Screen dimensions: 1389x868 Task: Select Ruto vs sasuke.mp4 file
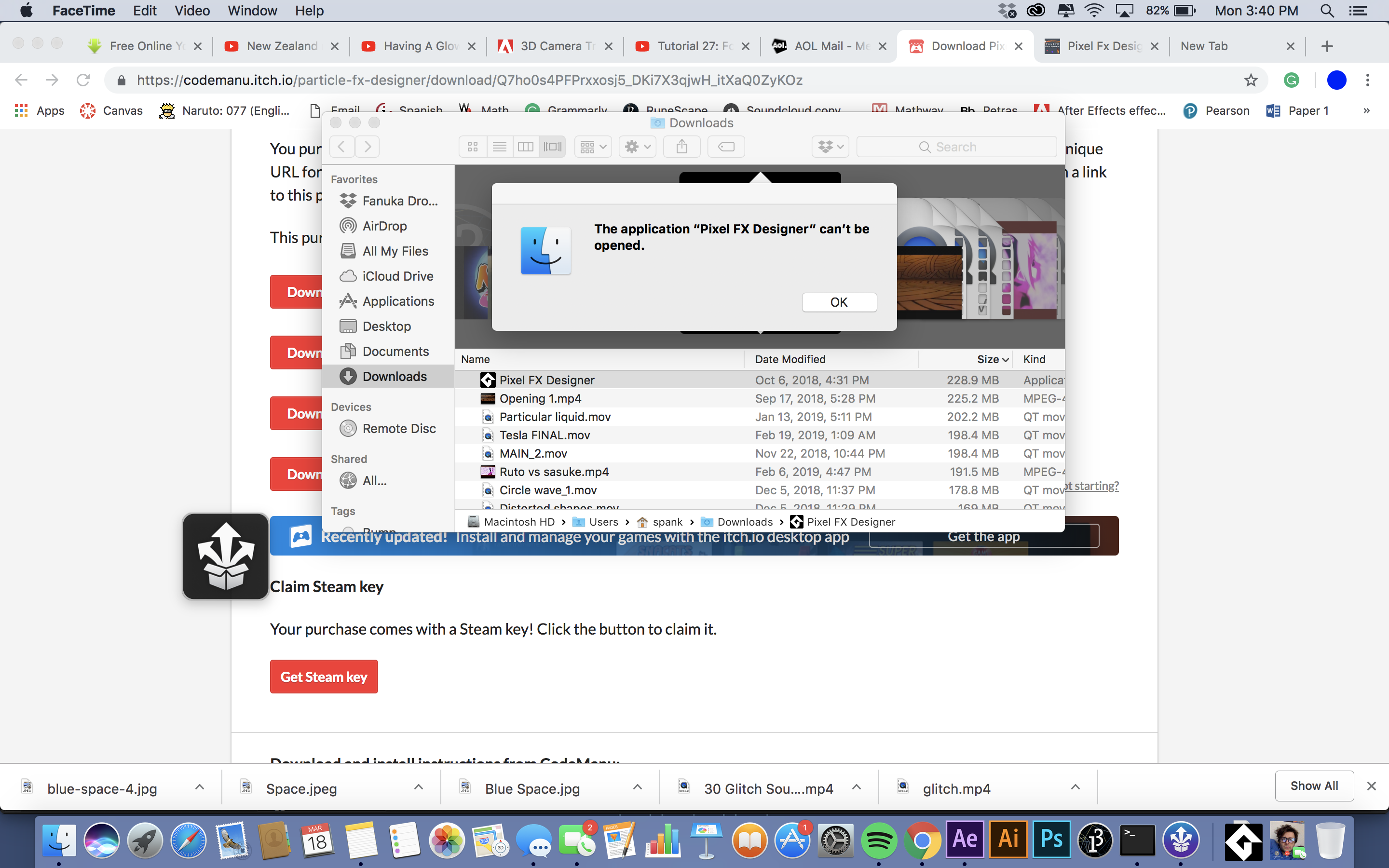coord(759,472)
